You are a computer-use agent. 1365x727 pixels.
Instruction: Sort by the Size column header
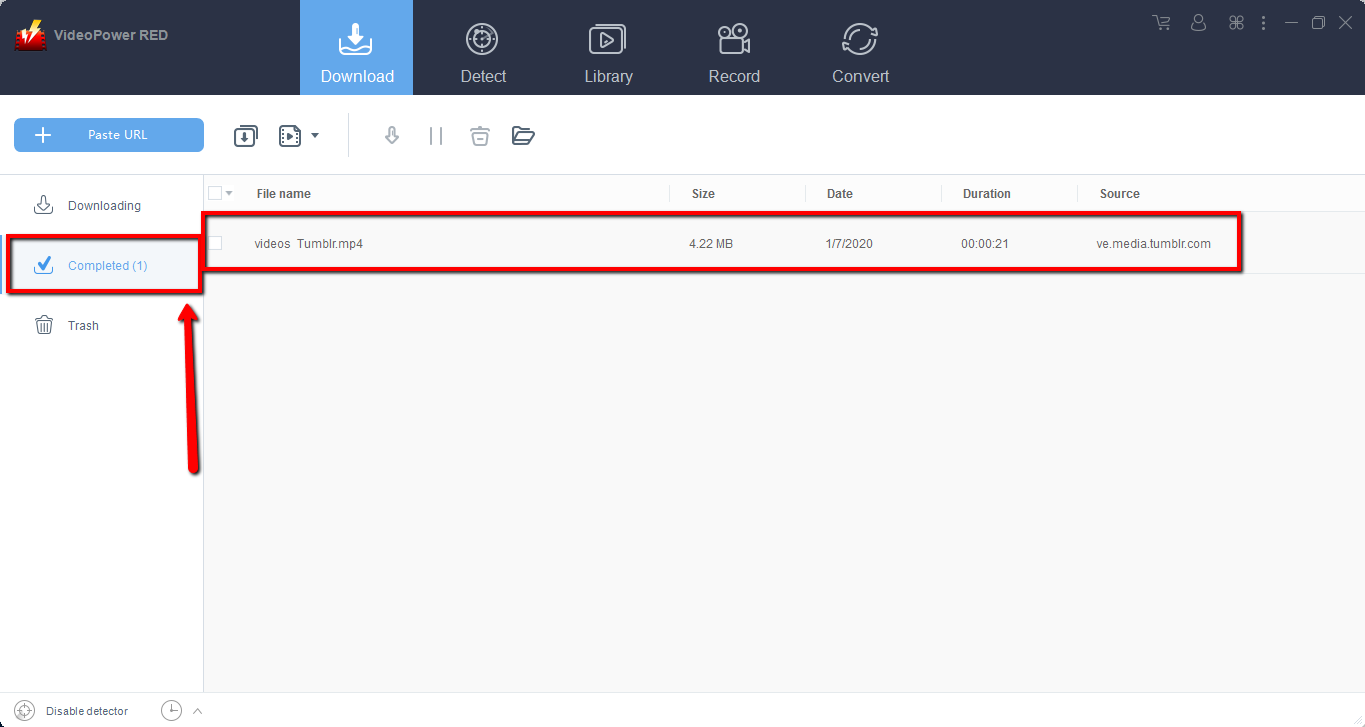[703, 194]
